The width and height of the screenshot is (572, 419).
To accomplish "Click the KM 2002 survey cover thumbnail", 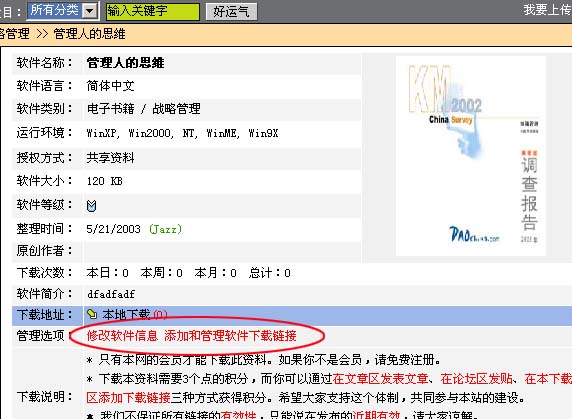I will (x=471, y=156).
